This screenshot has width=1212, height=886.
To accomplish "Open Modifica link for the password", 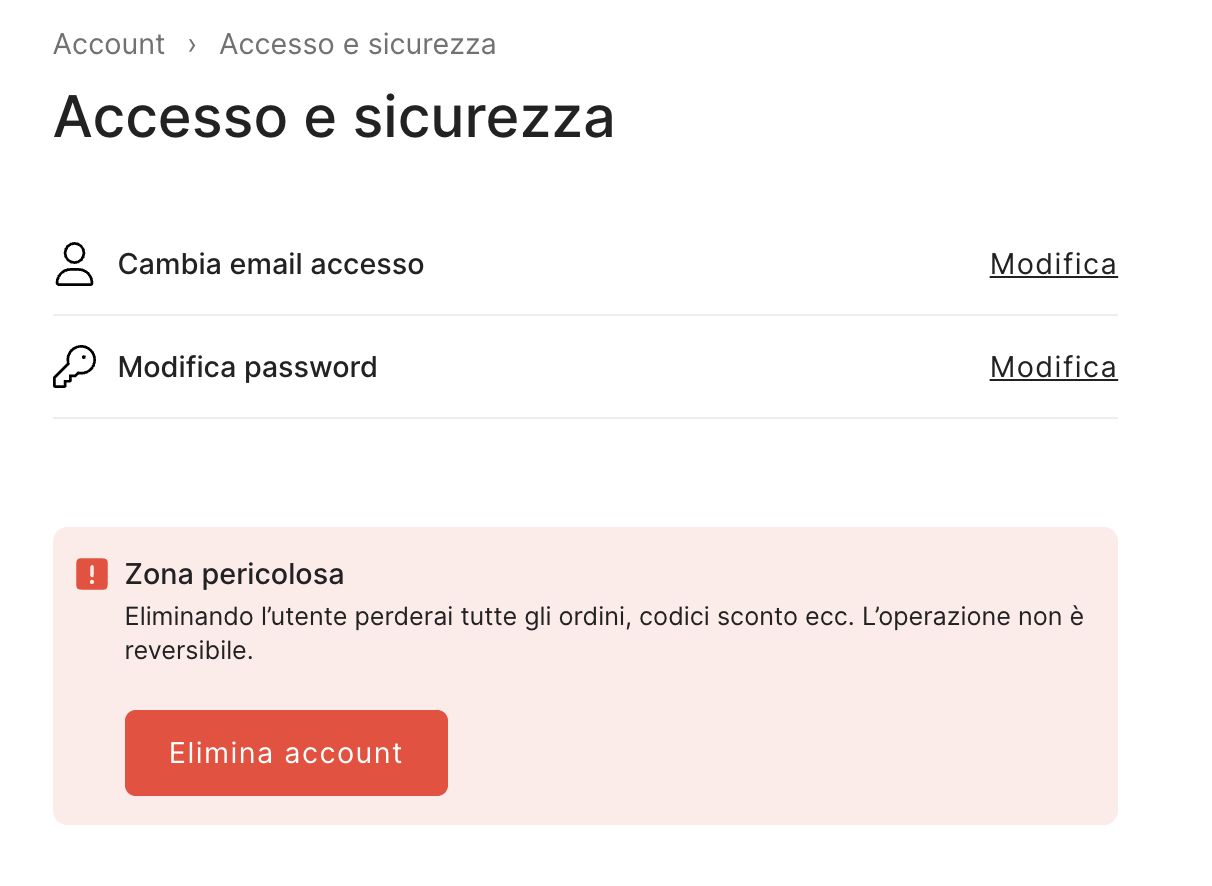I will point(1053,367).
